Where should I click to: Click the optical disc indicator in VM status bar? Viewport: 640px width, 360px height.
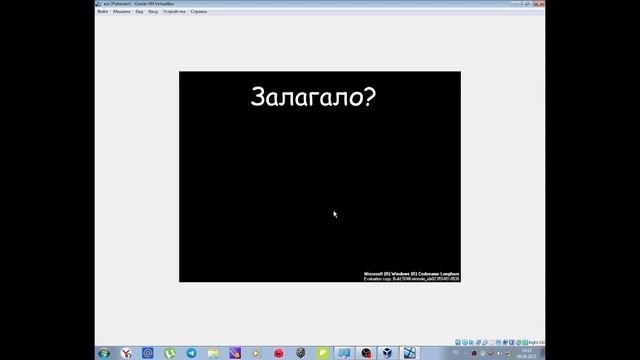(x=465, y=342)
